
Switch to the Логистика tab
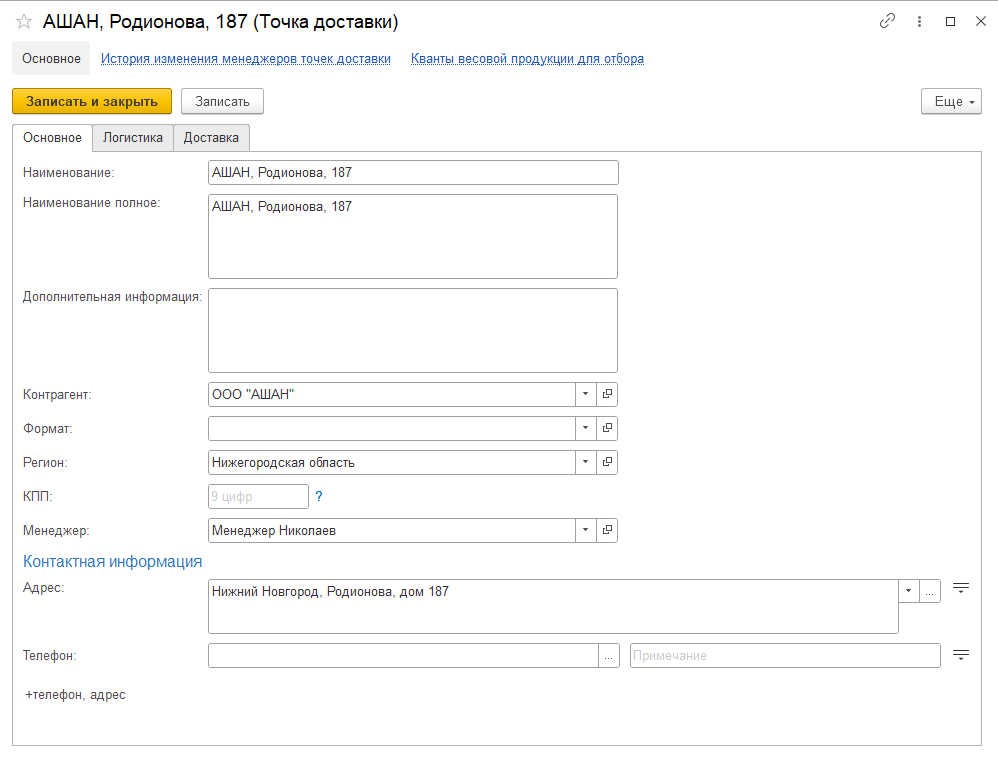(x=132, y=138)
